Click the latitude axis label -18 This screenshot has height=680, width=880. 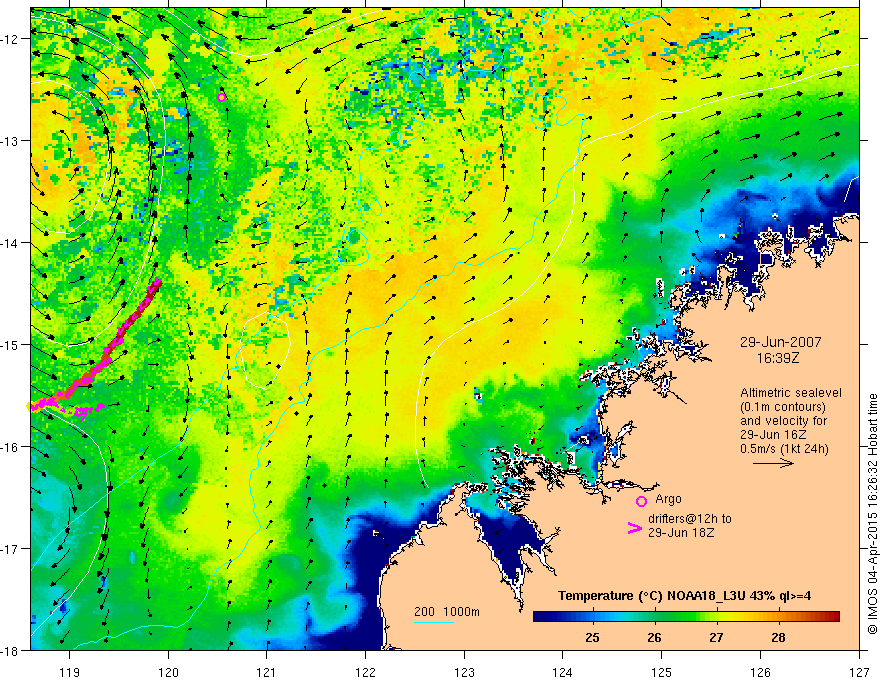11,650
